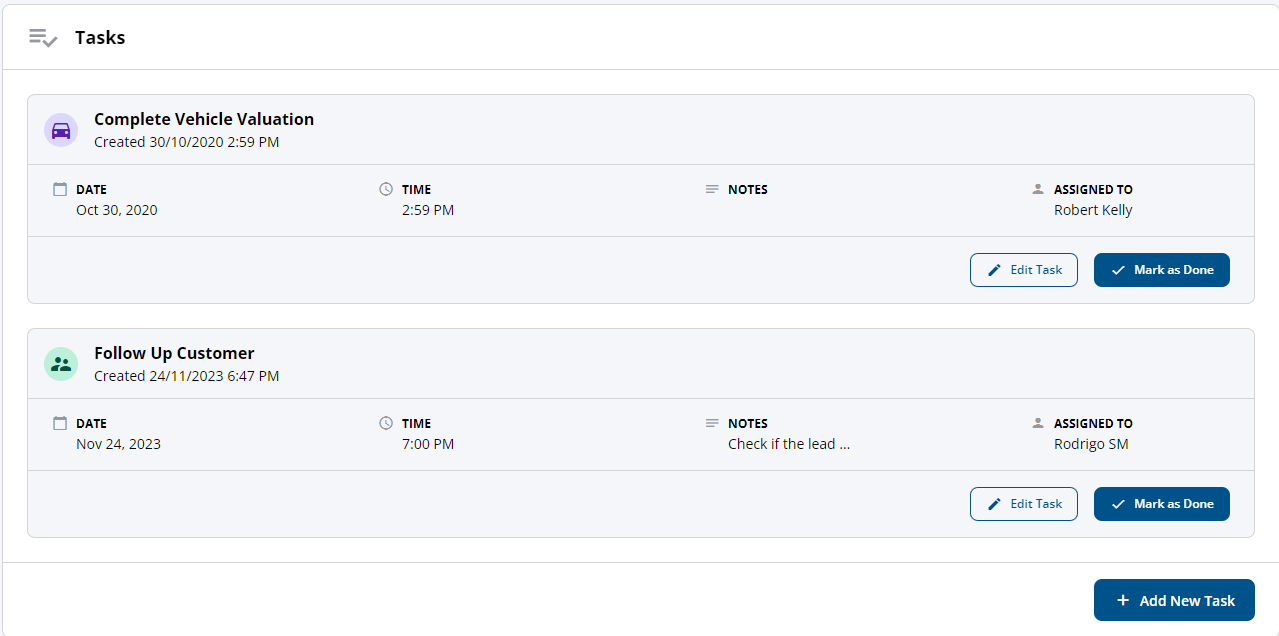
Task: Click clock icon beside 7:00 PM time
Action: pyautogui.click(x=386, y=423)
